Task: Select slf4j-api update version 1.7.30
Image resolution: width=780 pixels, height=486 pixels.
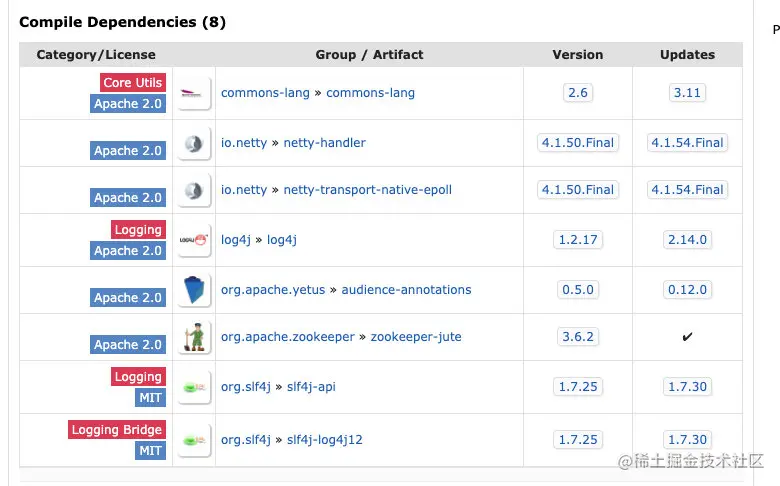Action: (x=687, y=387)
